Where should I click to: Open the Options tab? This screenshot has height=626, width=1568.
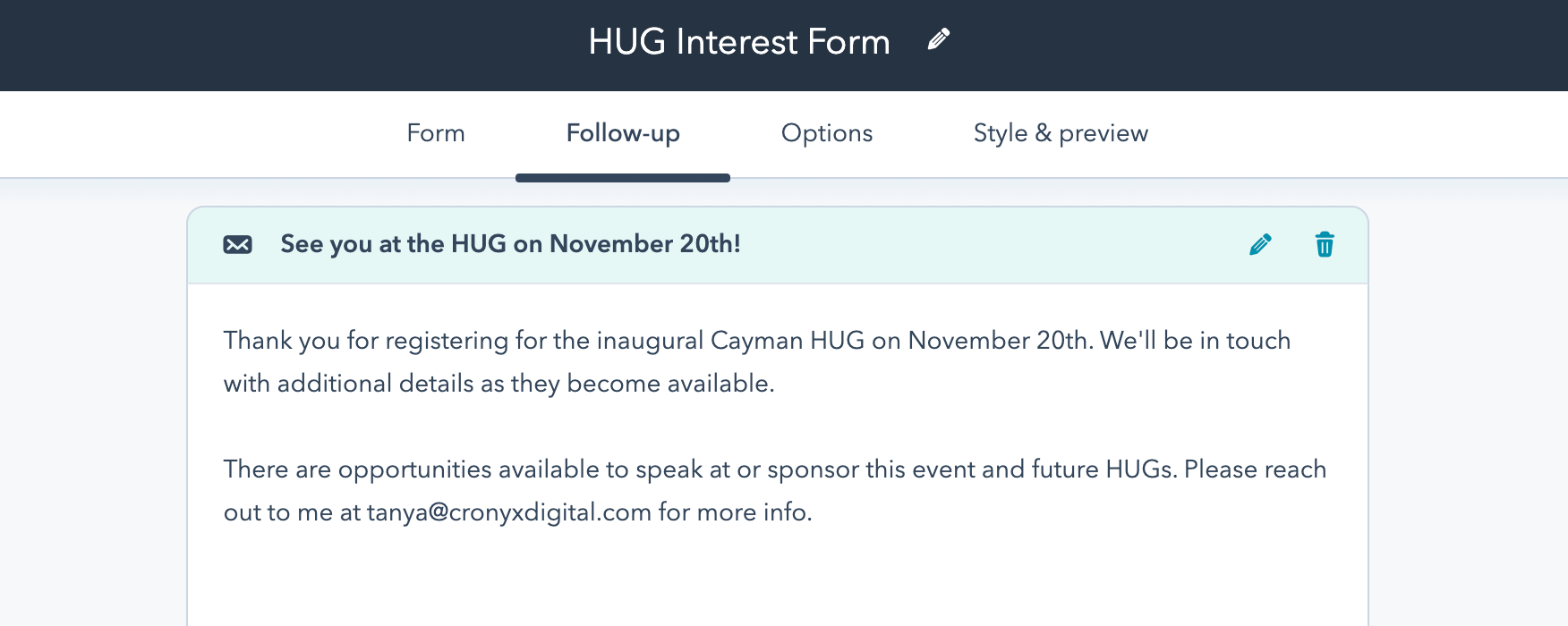tap(826, 133)
